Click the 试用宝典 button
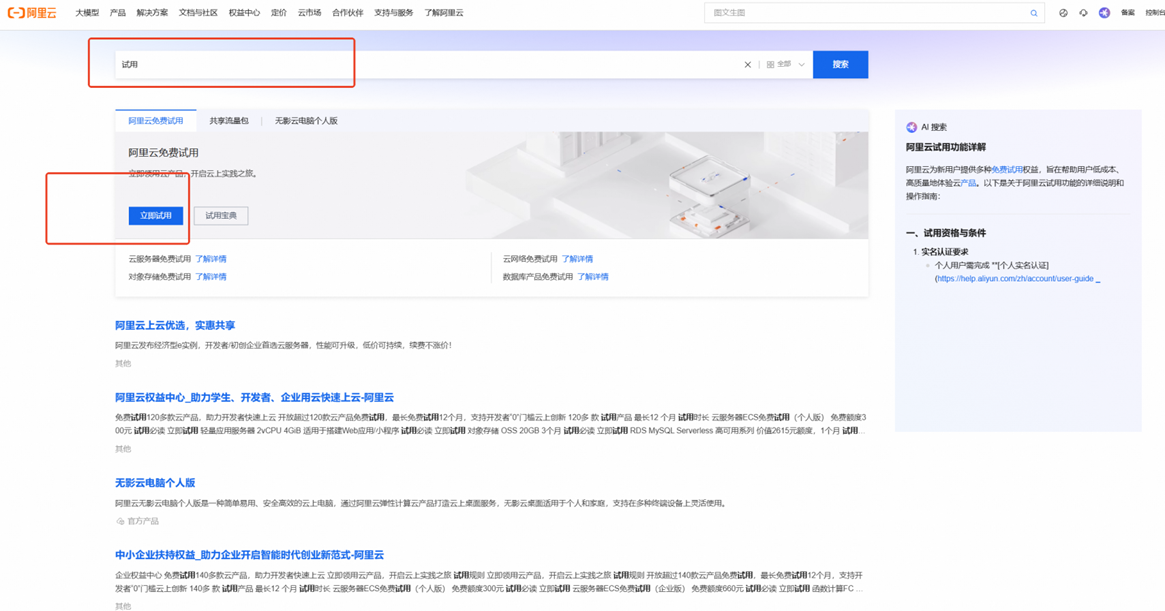 click(221, 216)
